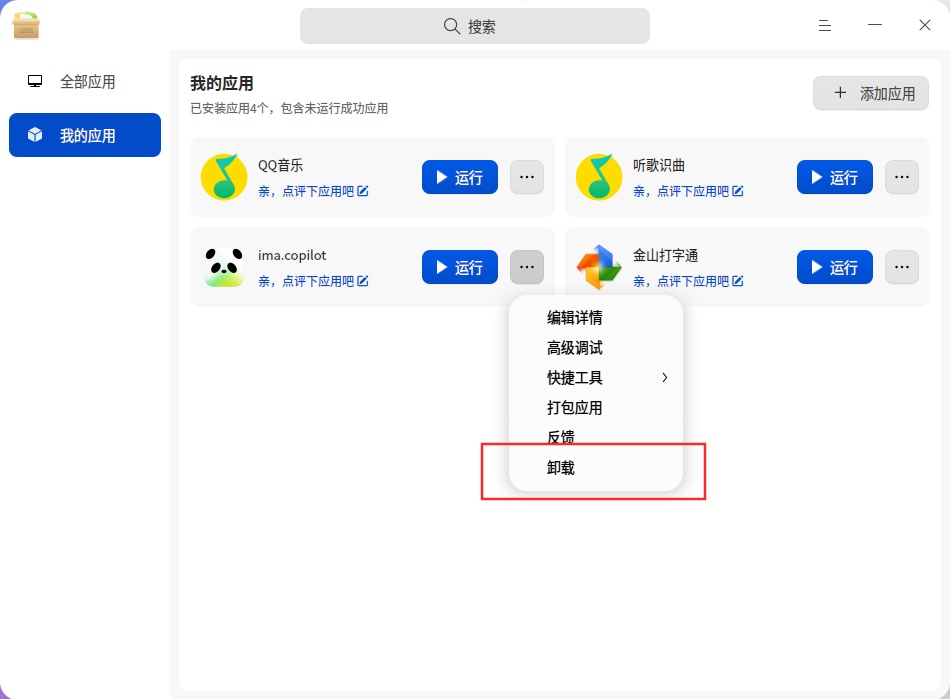Choose 卸载 to uninstall the app

[x=596, y=468]
